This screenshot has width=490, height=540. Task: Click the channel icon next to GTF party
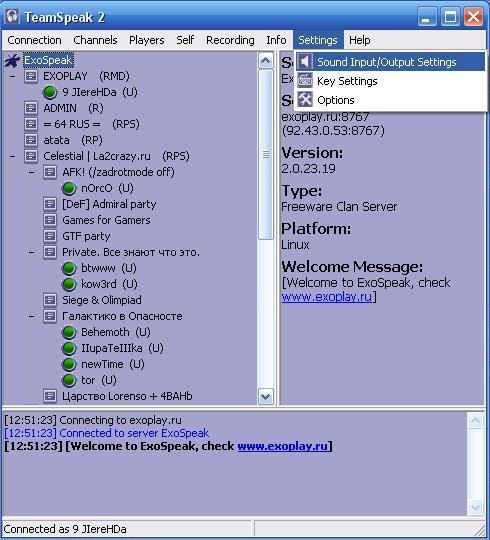[x=50, y=236]
